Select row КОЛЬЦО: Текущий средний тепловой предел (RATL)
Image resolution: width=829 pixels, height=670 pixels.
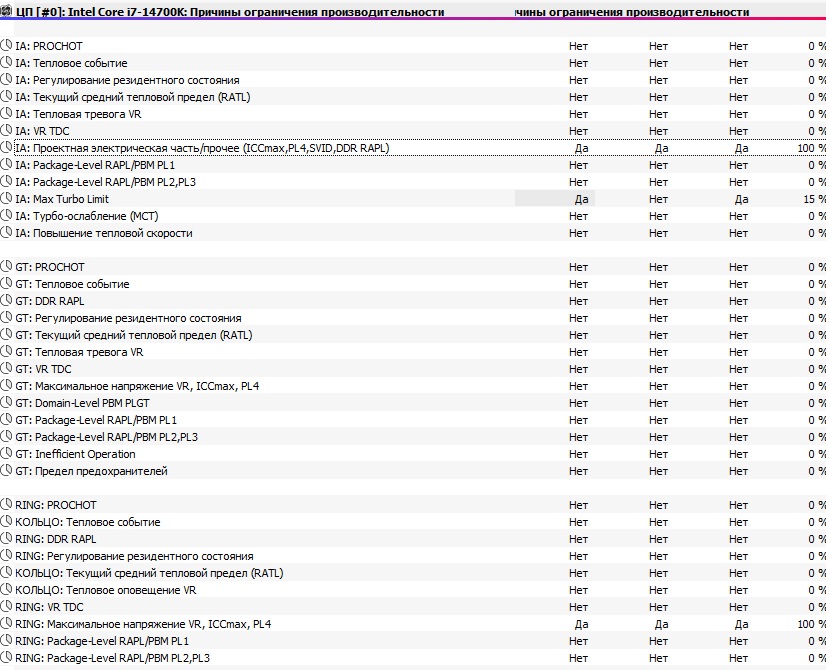[x=414, y=573]
